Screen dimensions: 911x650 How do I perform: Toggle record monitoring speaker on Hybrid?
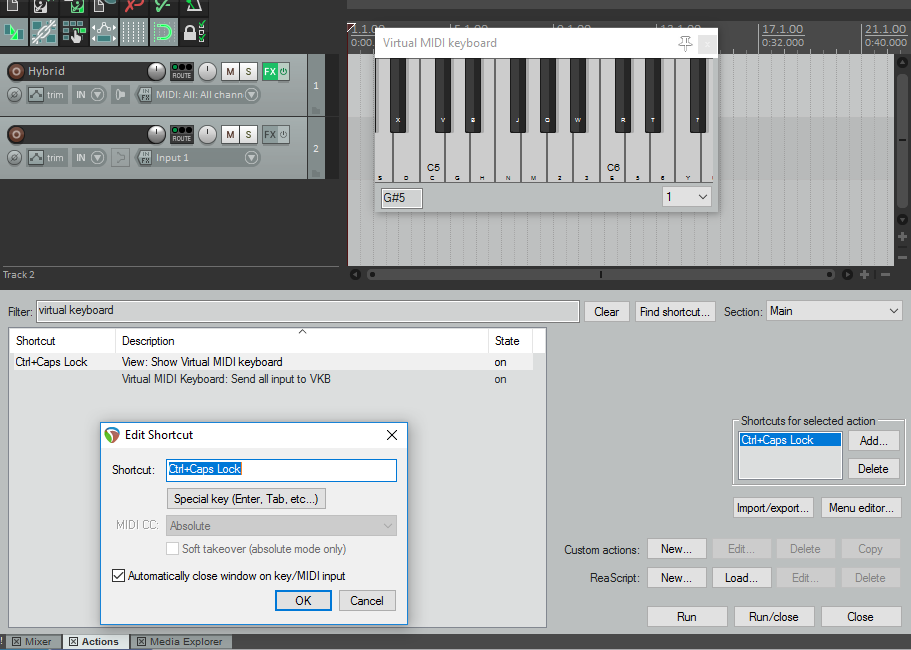(120, 95)
